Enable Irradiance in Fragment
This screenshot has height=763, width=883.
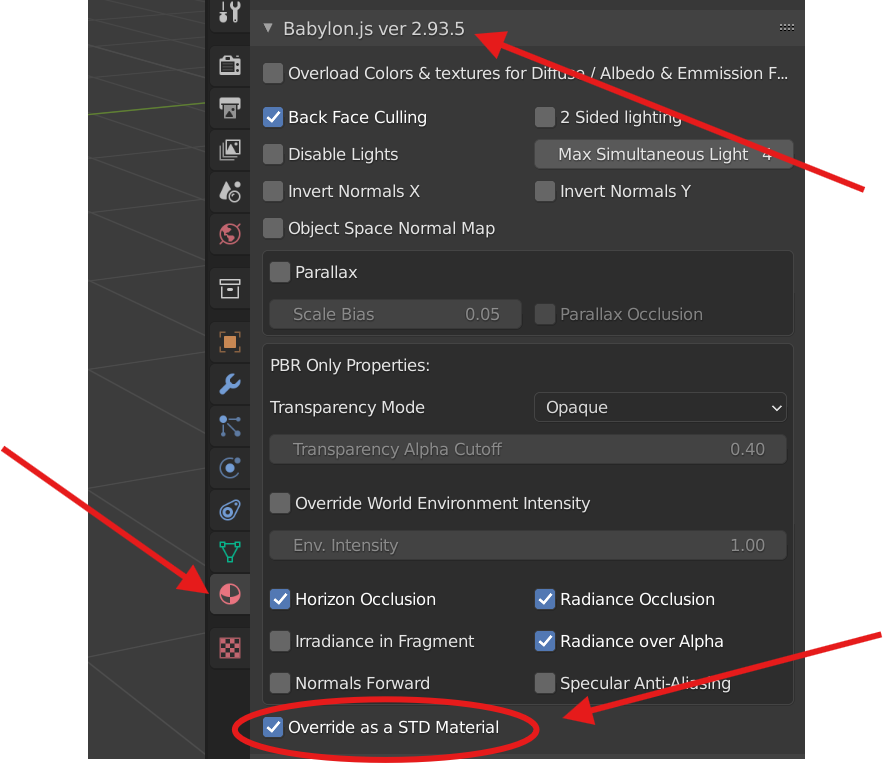(280, 641)
